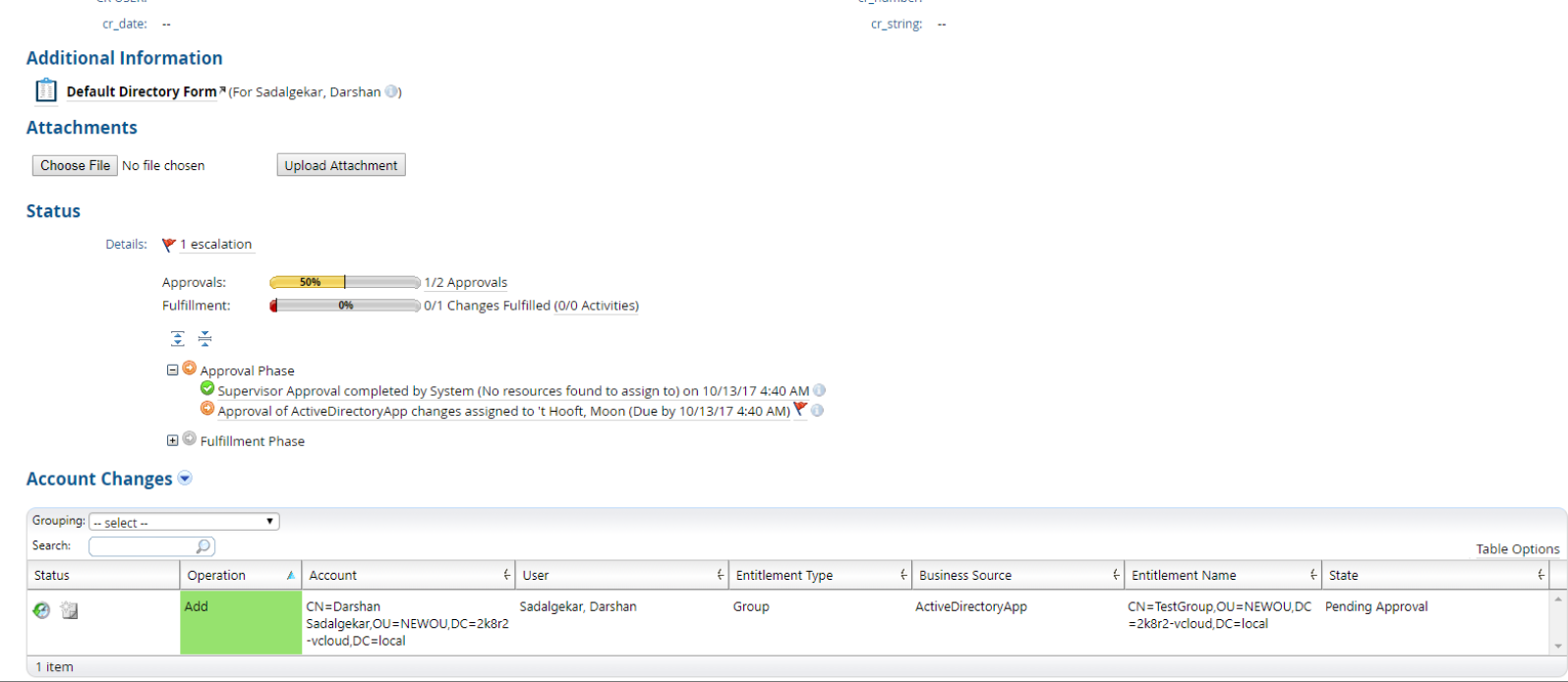Sort table by Entitlement Name column header
The width and height of the screenshot is (1568, 682).
(1184, 575)
